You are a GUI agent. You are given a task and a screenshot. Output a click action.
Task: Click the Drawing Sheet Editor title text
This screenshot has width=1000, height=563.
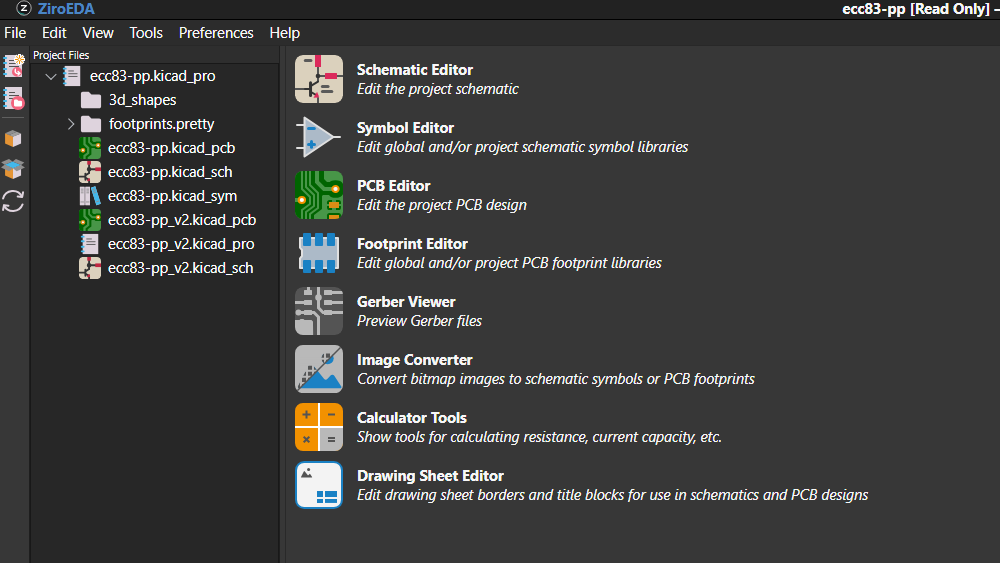[x=430, y=476]
